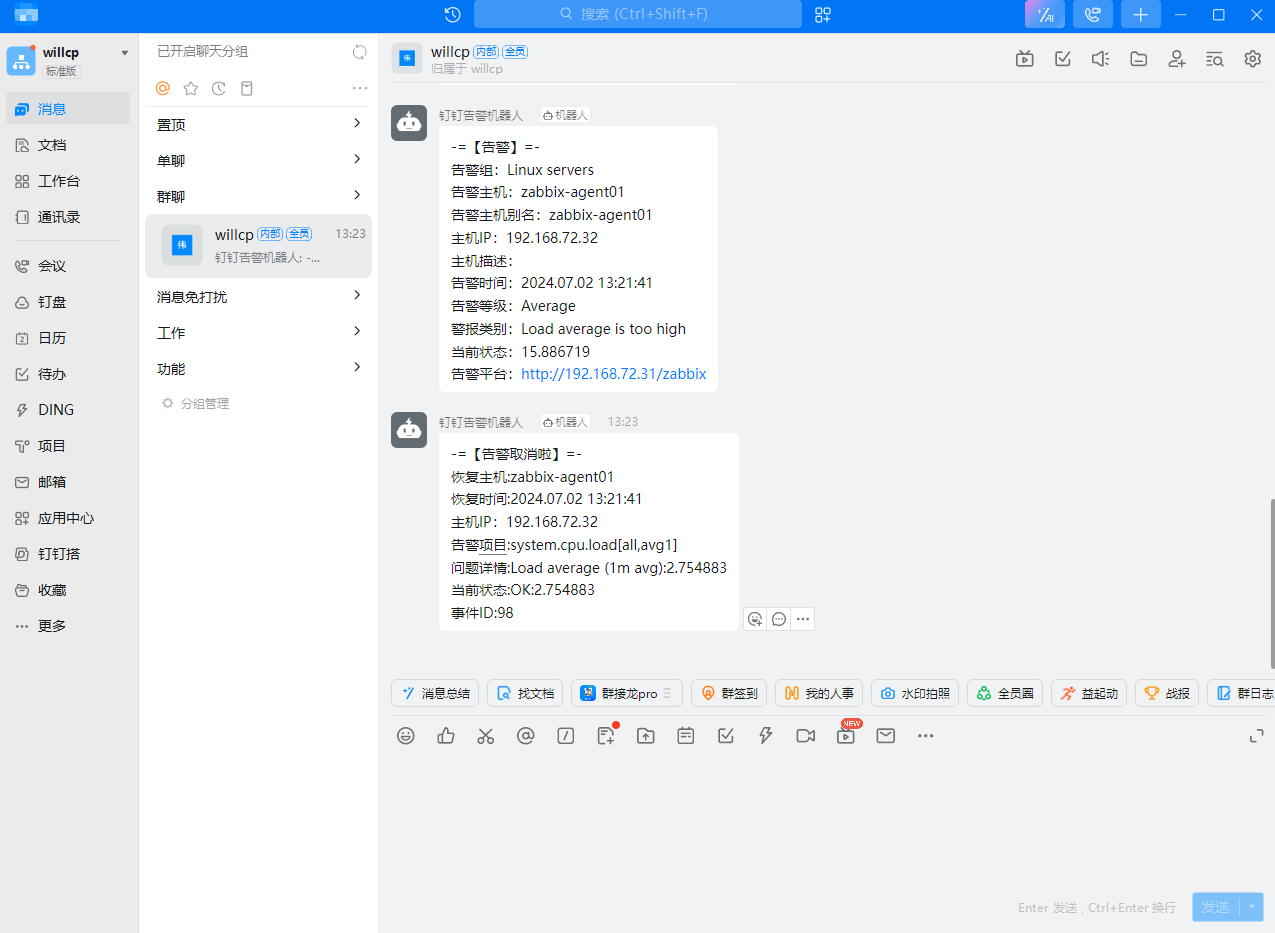The width and height of the screenshot is (1275, 933).
Task: Click the message text input area
Action: coord(826,820)
